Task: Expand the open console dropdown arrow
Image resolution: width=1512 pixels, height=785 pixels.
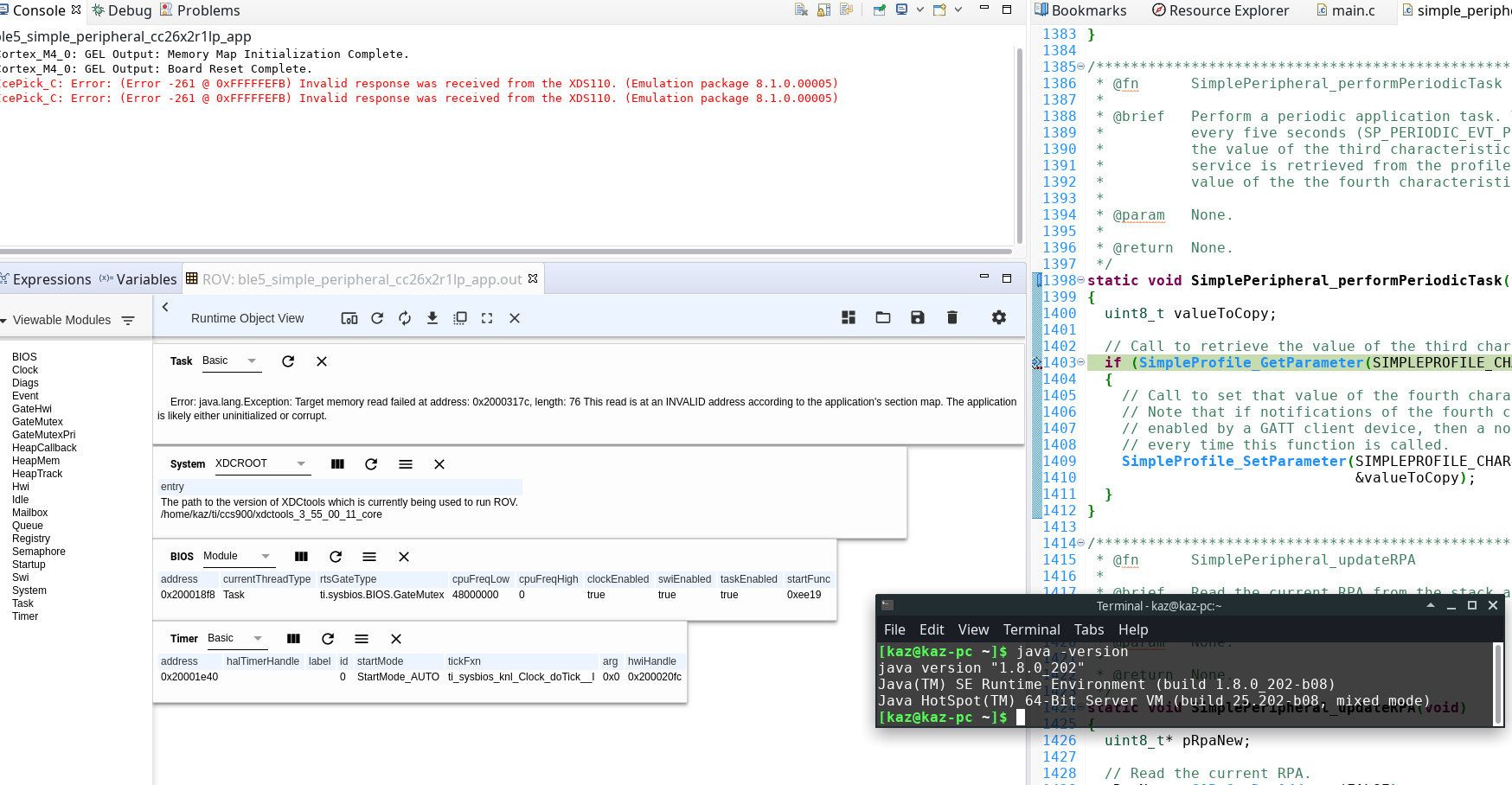Action: [x=958, y=10]
